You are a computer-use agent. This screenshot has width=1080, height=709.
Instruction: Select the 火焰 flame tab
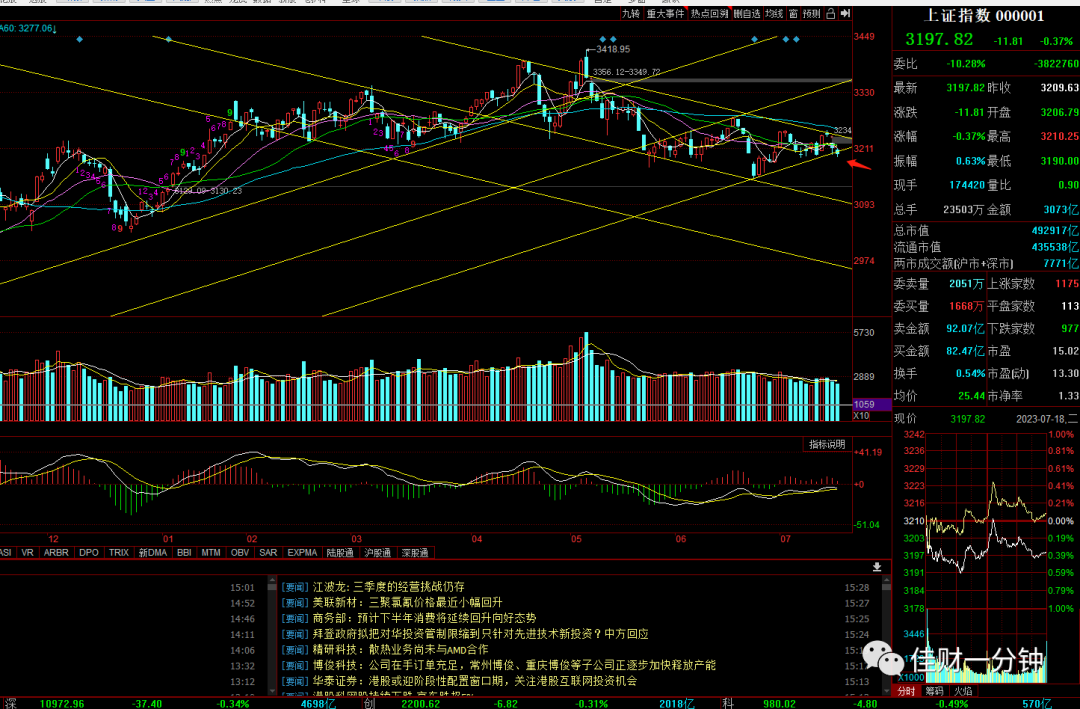tap(963, 691)
